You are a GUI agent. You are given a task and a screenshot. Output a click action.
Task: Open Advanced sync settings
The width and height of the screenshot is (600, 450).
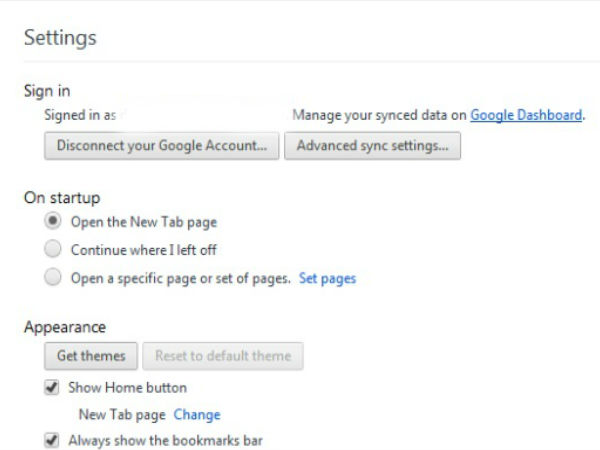[372, 146]
